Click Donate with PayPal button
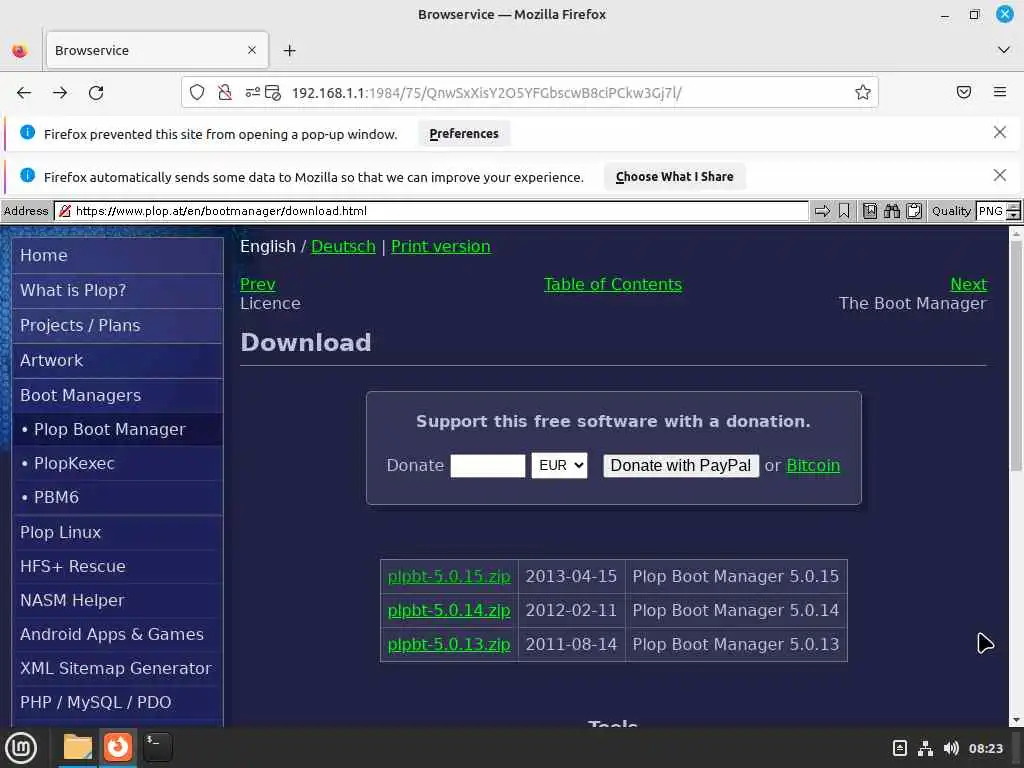Image resolution: width=1024 pixels, height=768 pixels. coord(680,466)
